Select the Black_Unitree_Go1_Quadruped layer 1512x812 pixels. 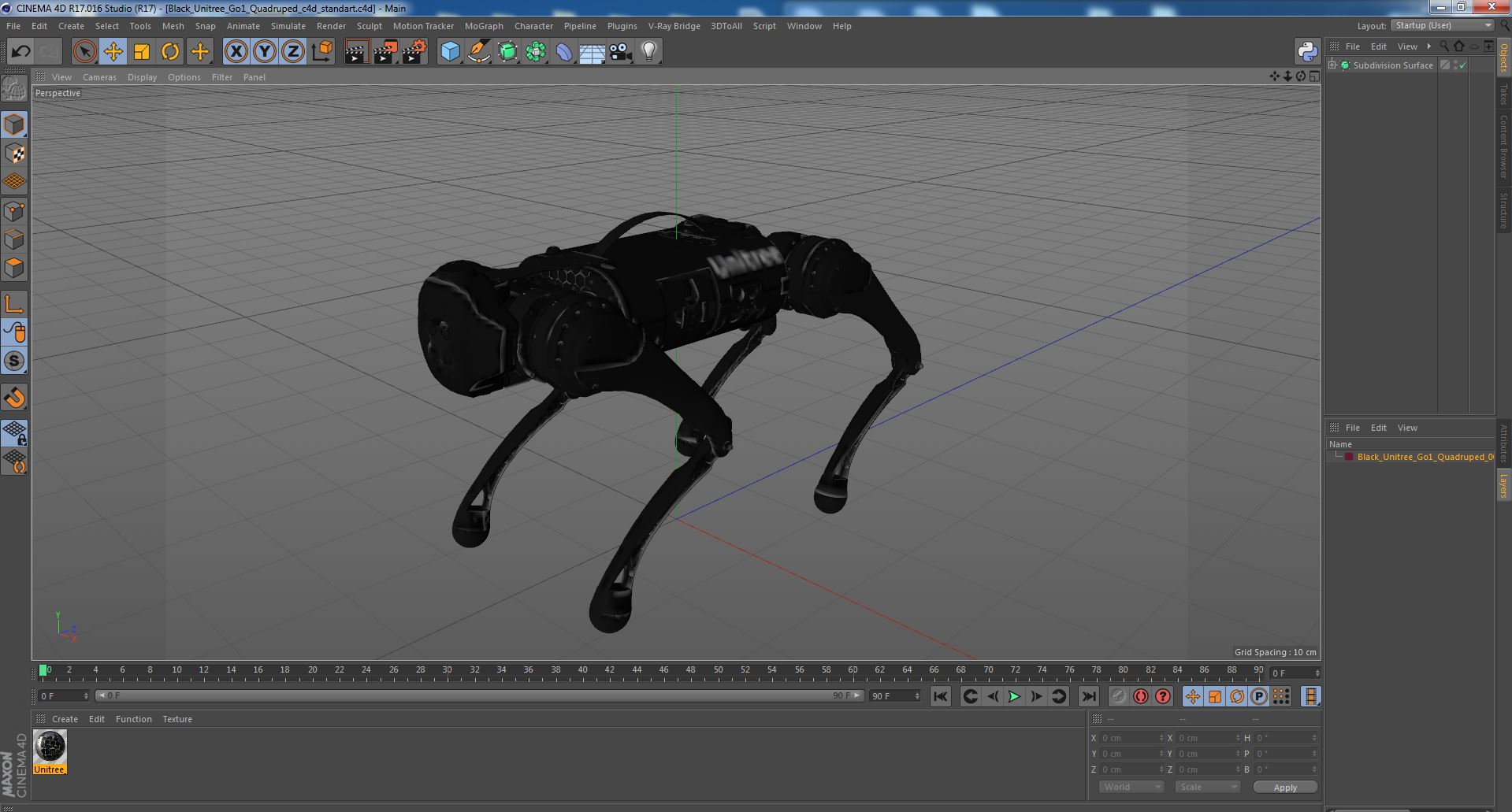[x=1425, y=457]
